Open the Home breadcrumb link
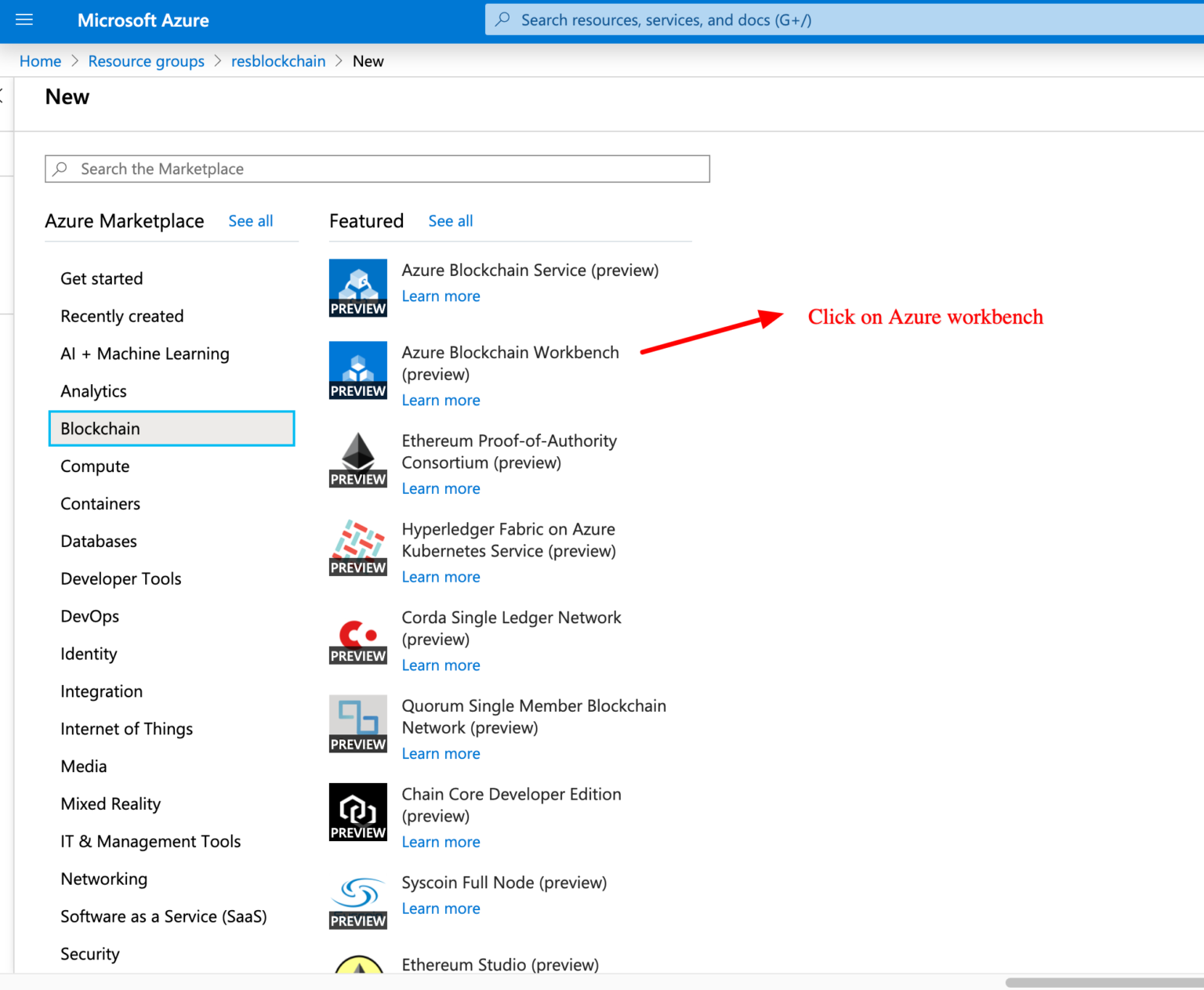The image size is (1204, 990). (40, 60)
